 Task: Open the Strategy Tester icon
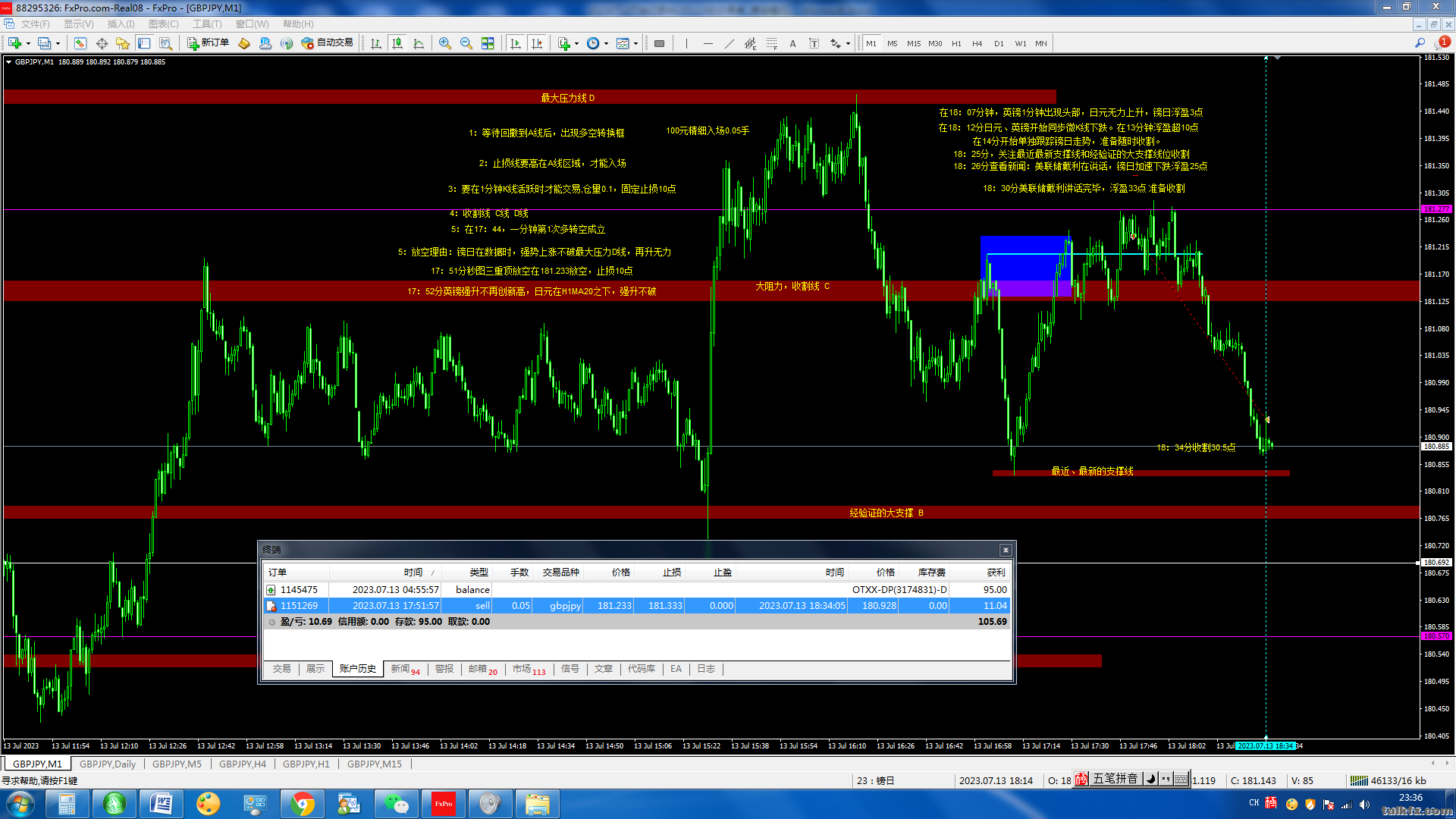(x=165, y=43)
